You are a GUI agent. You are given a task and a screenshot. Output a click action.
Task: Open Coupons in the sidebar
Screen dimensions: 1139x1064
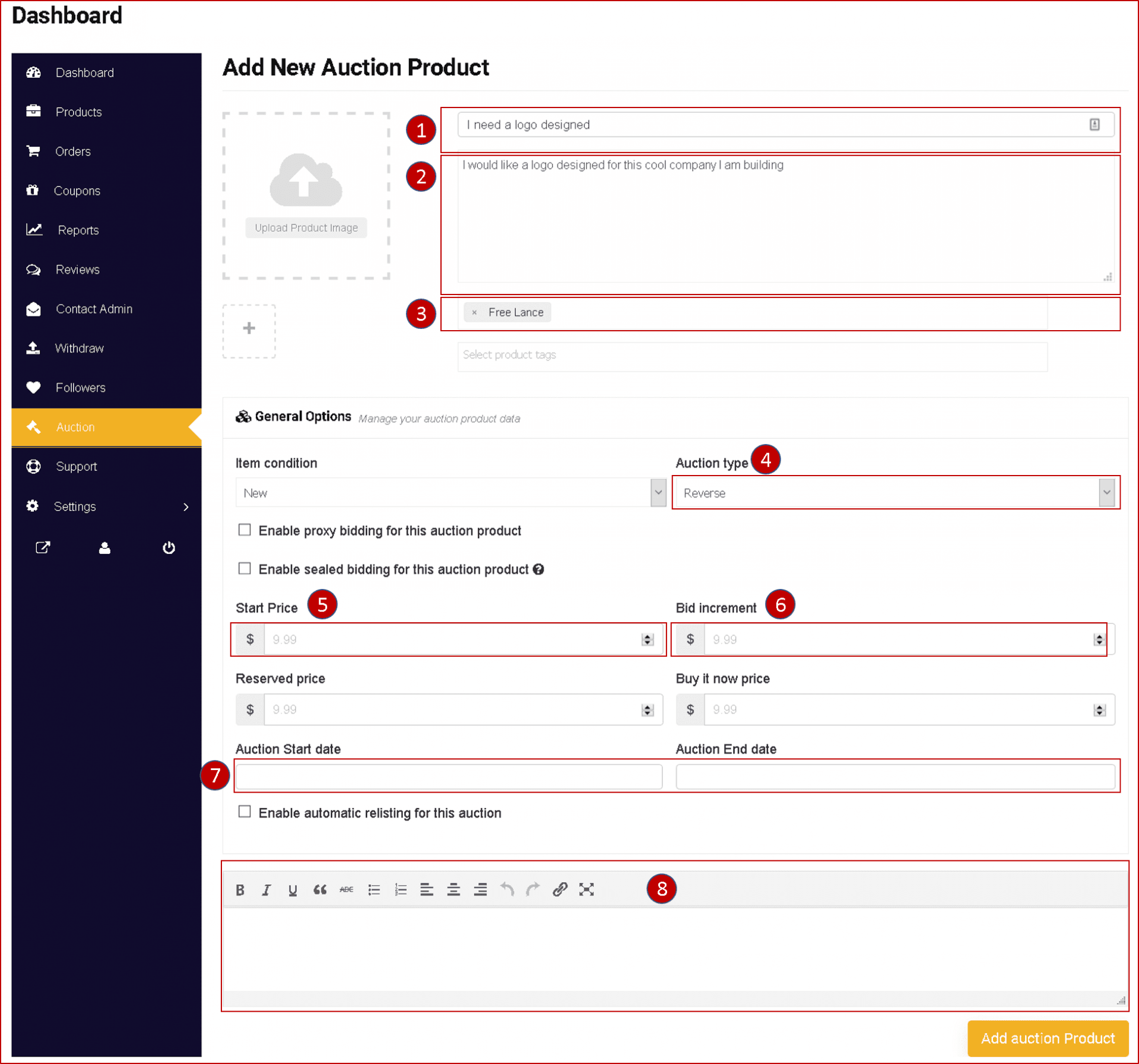pyautogui.click(x=106, y=191)
